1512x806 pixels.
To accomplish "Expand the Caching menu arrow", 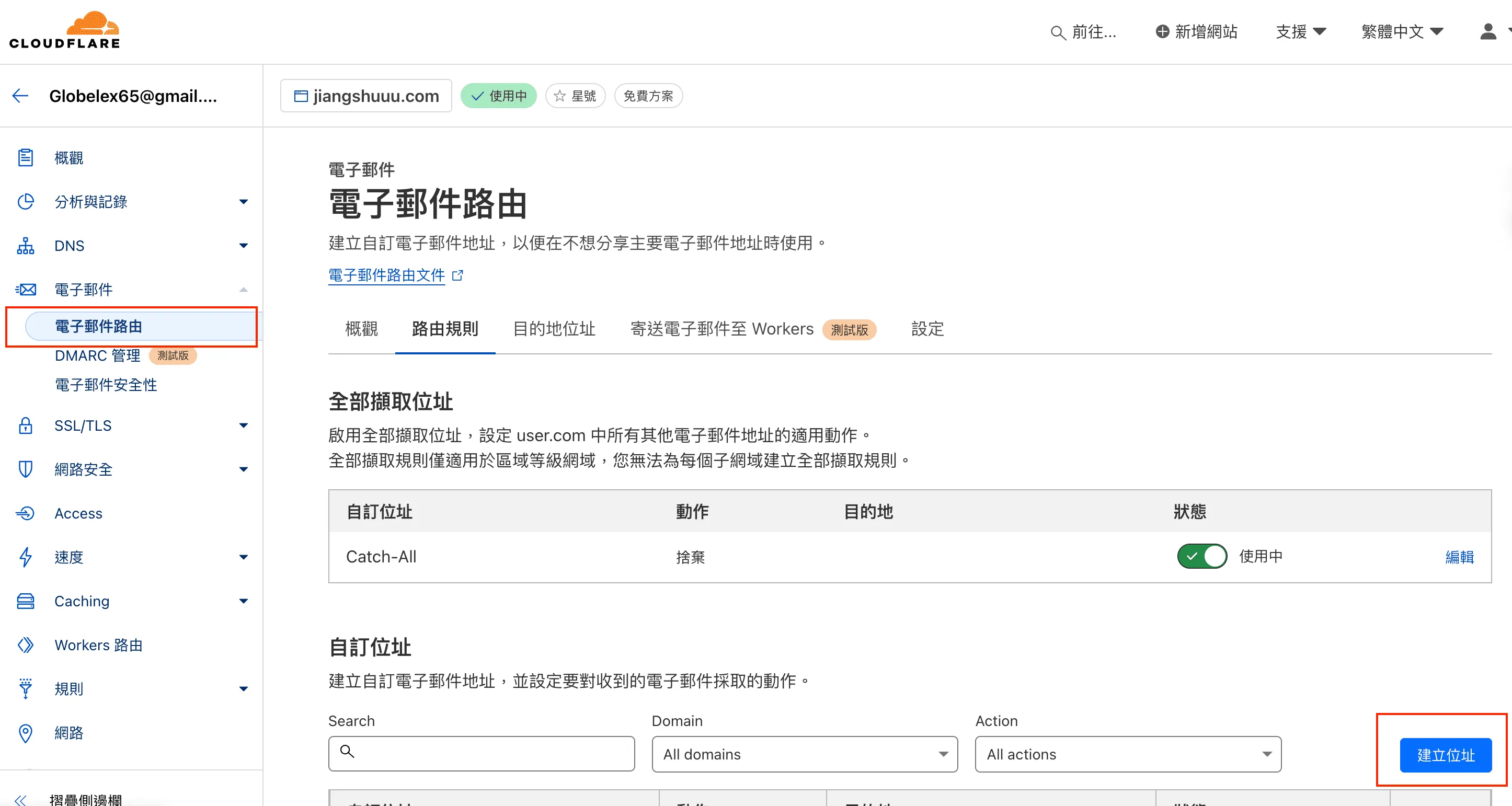I will click(244, 601).
